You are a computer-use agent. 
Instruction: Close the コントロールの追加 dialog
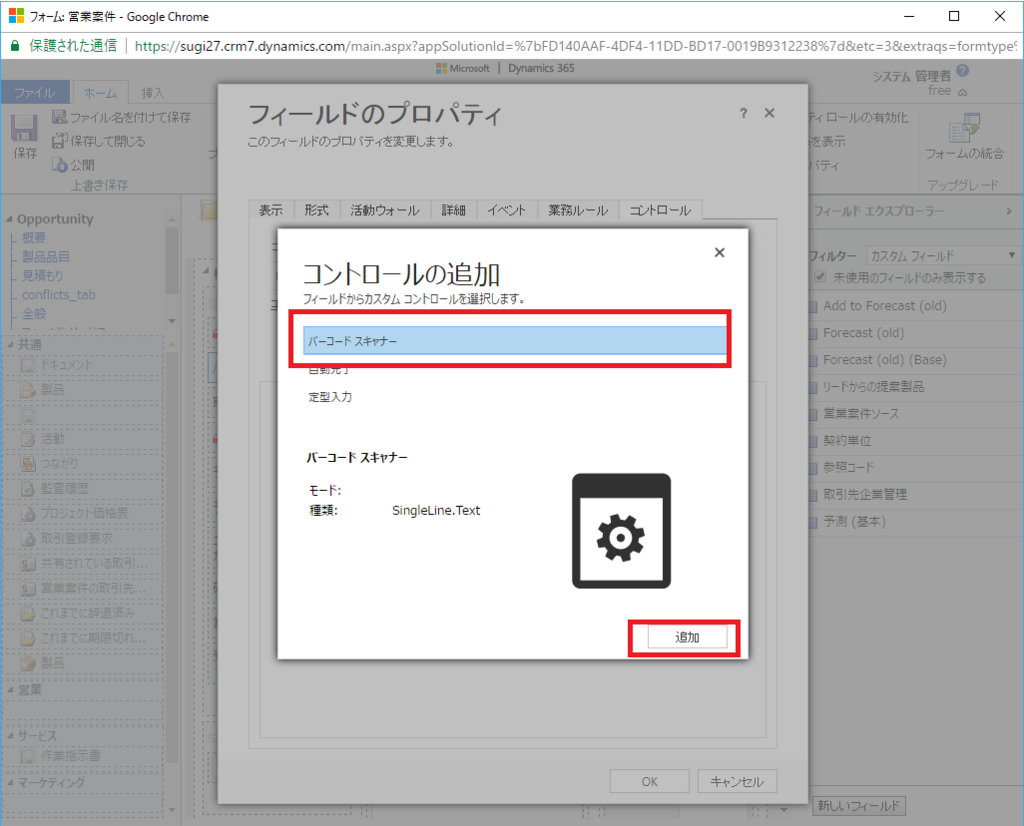[720, 252]
